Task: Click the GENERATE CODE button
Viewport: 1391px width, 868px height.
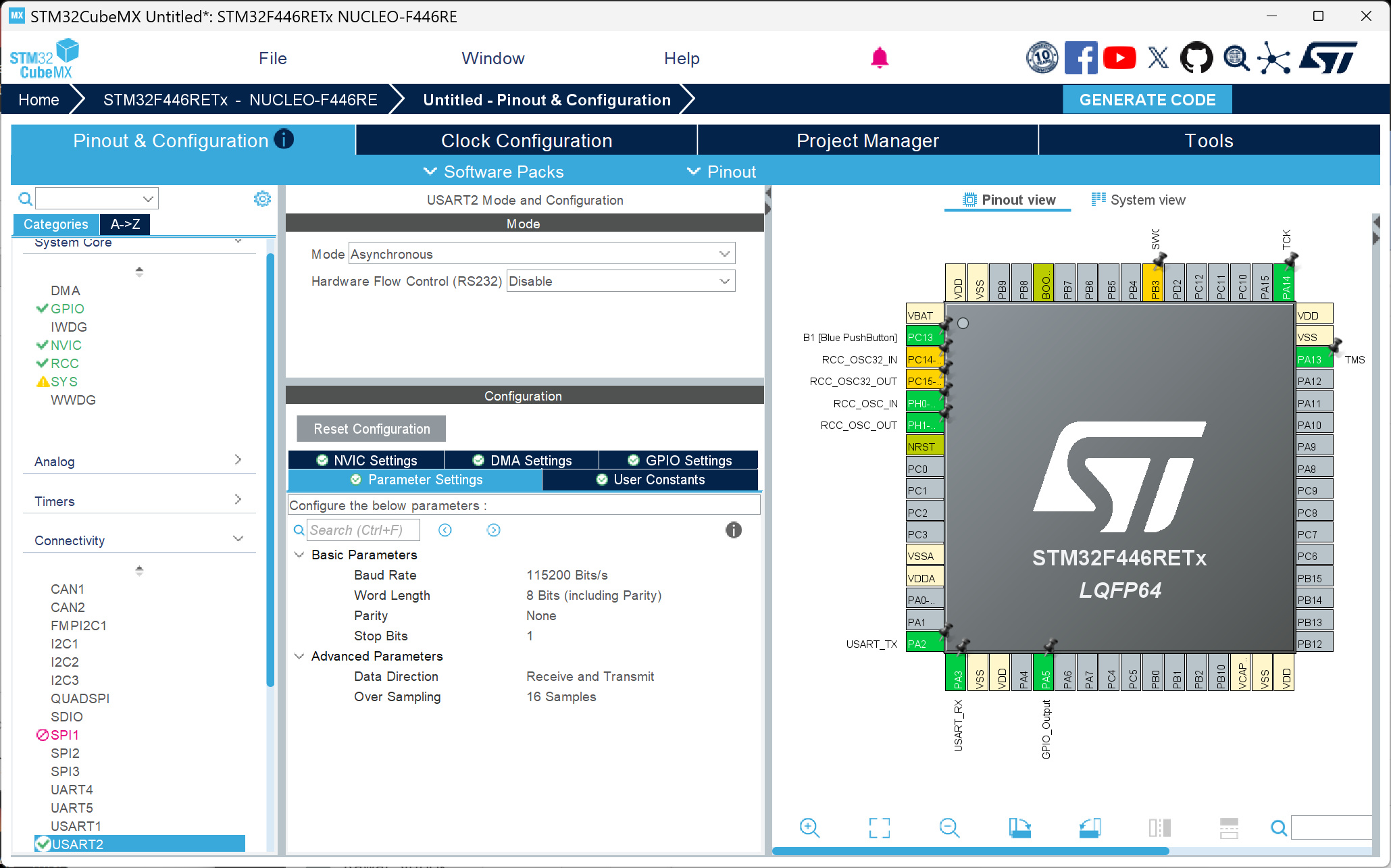Action: point(1147,100)
